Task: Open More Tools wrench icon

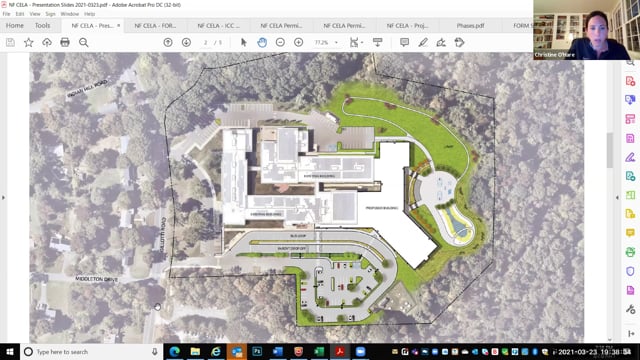Action: click(630, 309)
